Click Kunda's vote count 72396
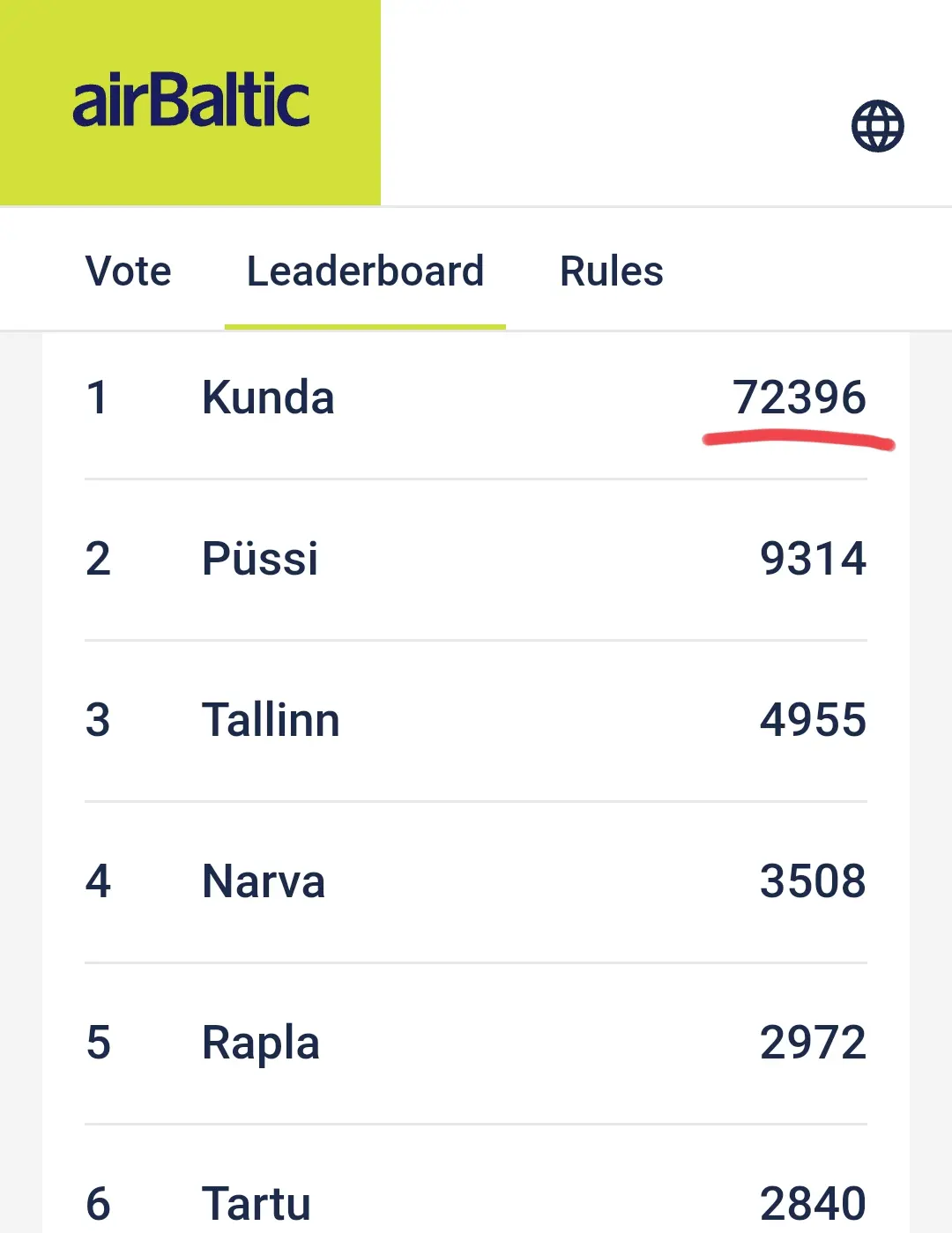Screen dimensions: 952x1233 tap(800, 397)
